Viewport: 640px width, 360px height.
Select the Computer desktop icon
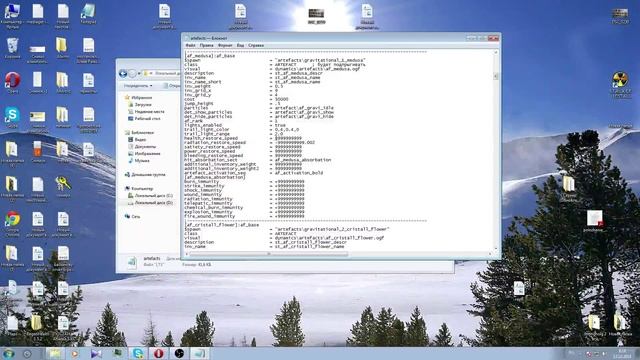point(12,16)
